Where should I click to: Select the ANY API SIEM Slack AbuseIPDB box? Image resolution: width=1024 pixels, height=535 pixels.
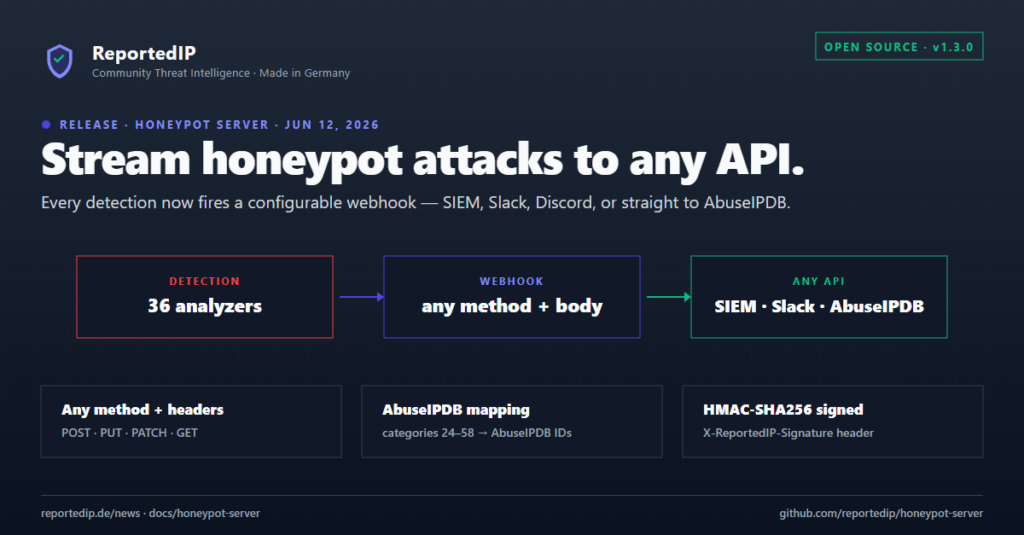coord(819,297)
